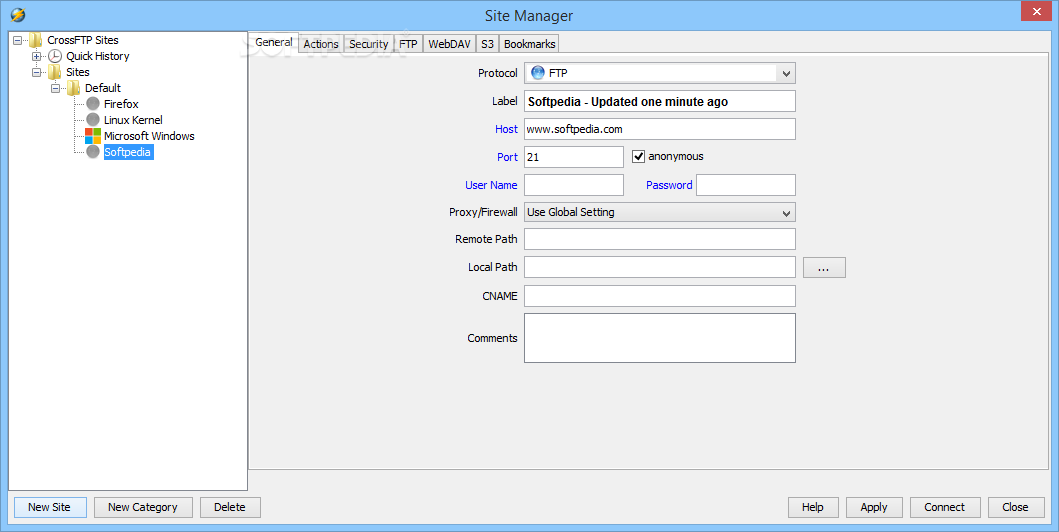Click the Microsoft Windows logo icon

pyautogui.click(x=93, y=136)
